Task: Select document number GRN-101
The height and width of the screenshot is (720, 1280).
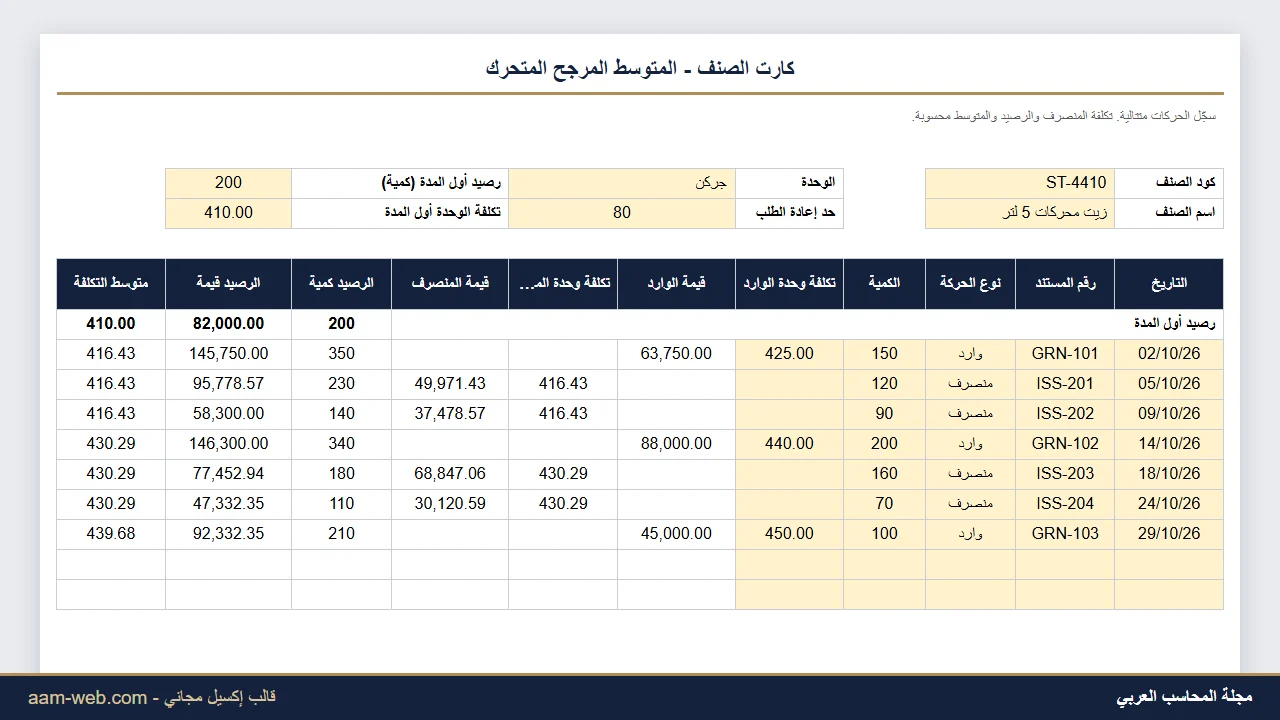Action: (x=1065, y=354)
